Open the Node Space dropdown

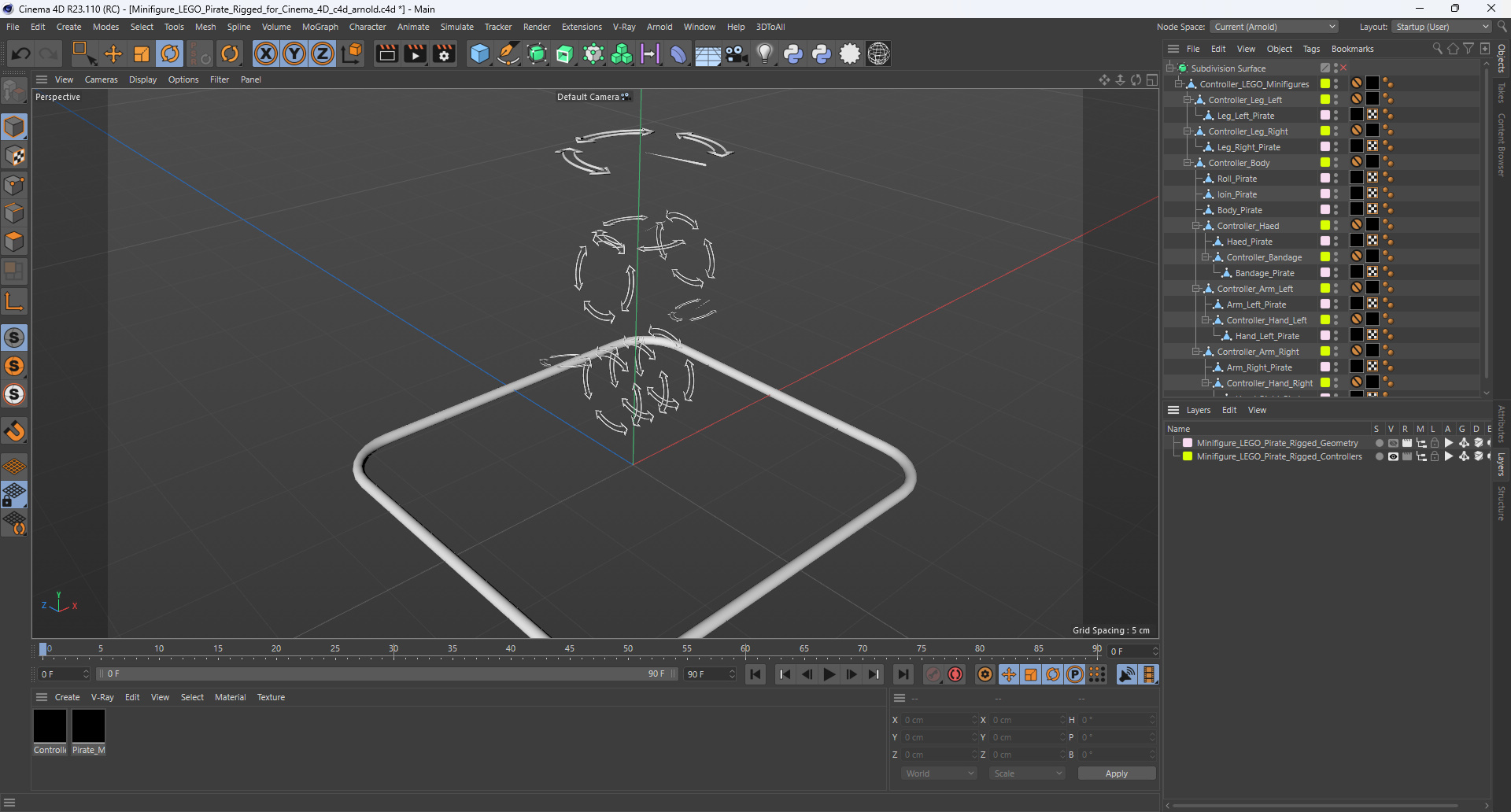(x=1273, y=27)
